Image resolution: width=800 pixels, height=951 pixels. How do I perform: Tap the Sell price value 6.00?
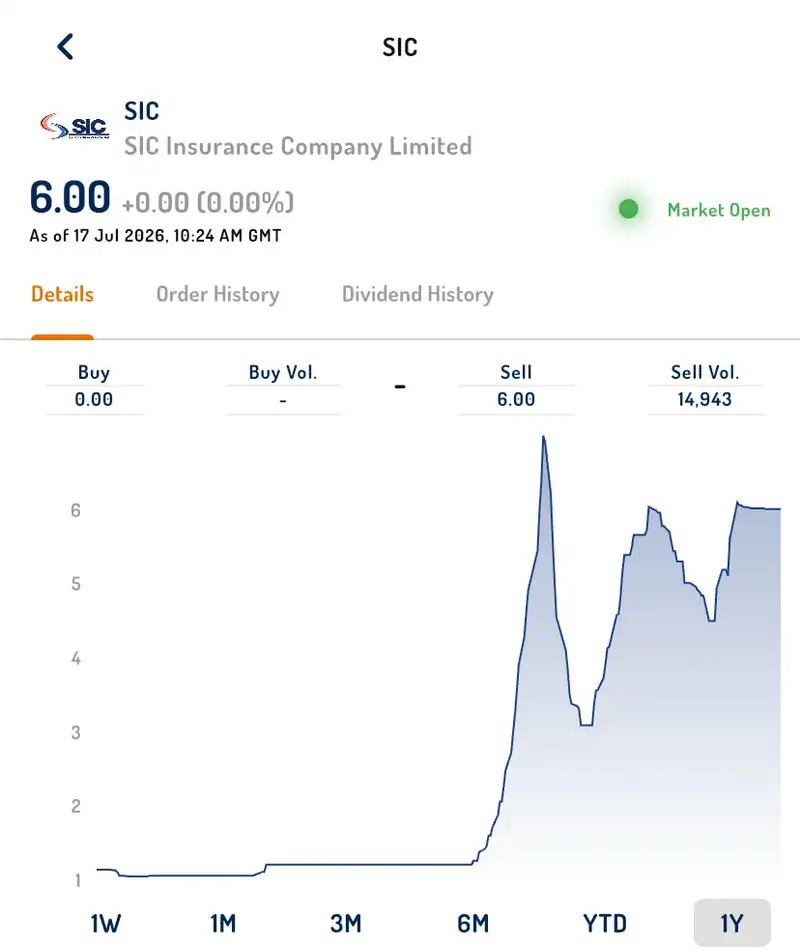click(x=516, y=400)
